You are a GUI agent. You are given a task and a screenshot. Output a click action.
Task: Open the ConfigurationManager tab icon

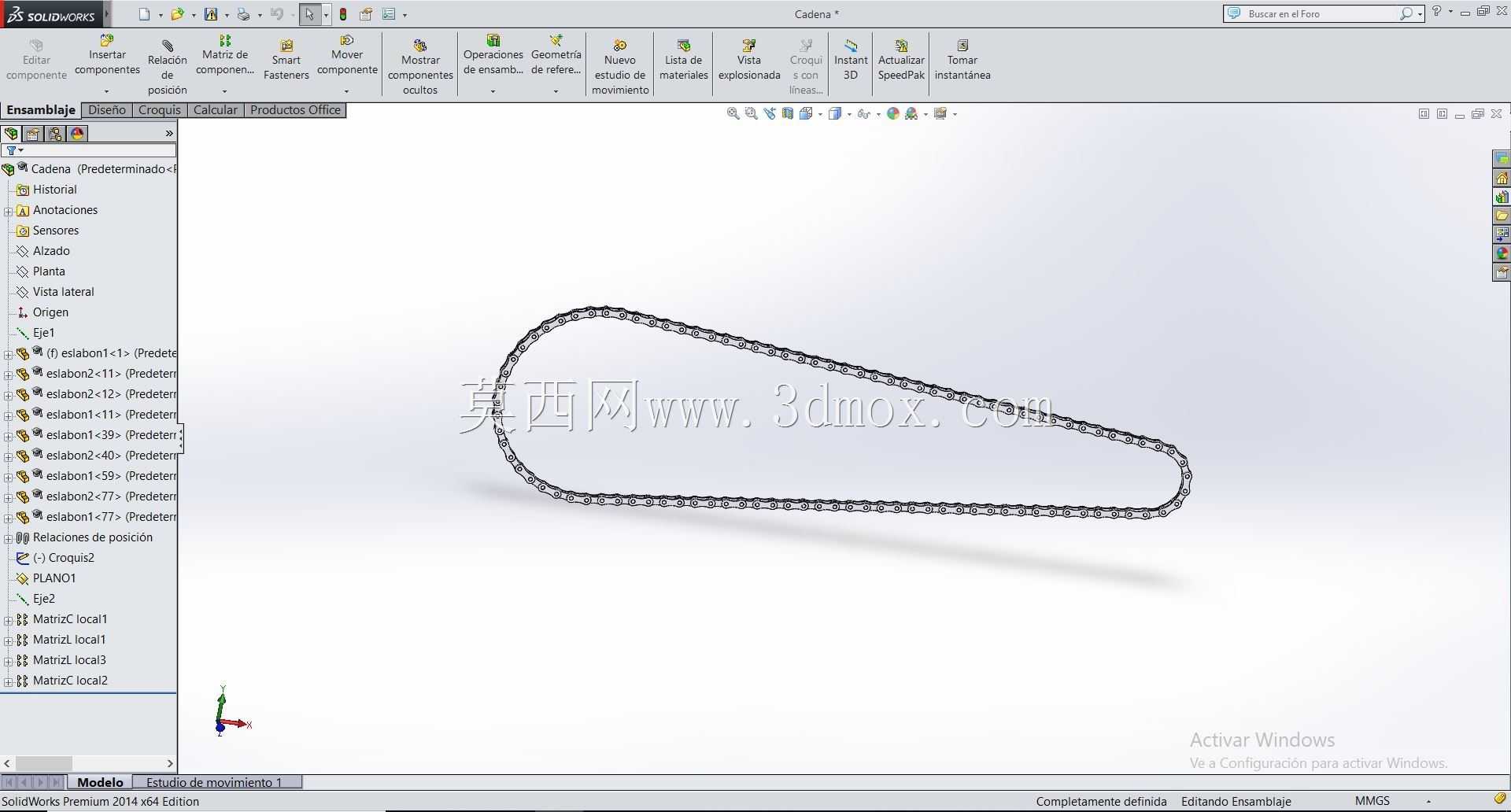pos(55,134)
